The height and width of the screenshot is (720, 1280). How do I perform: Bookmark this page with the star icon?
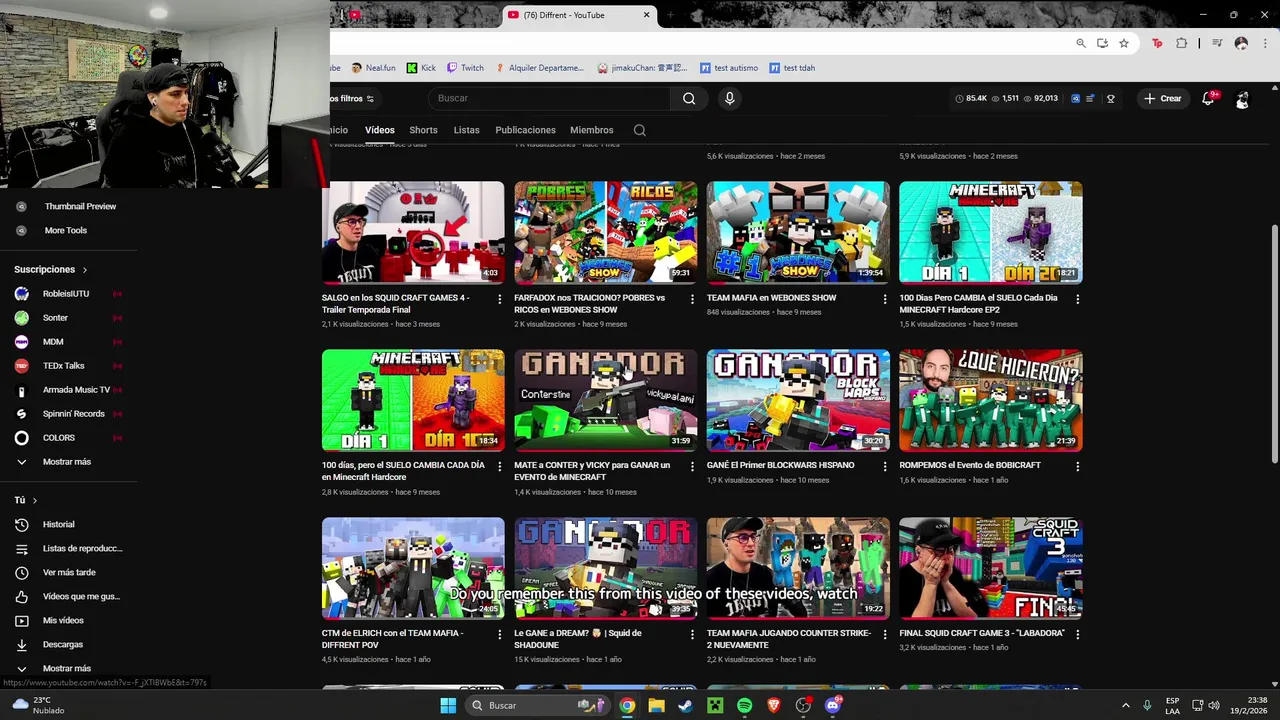click(1124, 43)
